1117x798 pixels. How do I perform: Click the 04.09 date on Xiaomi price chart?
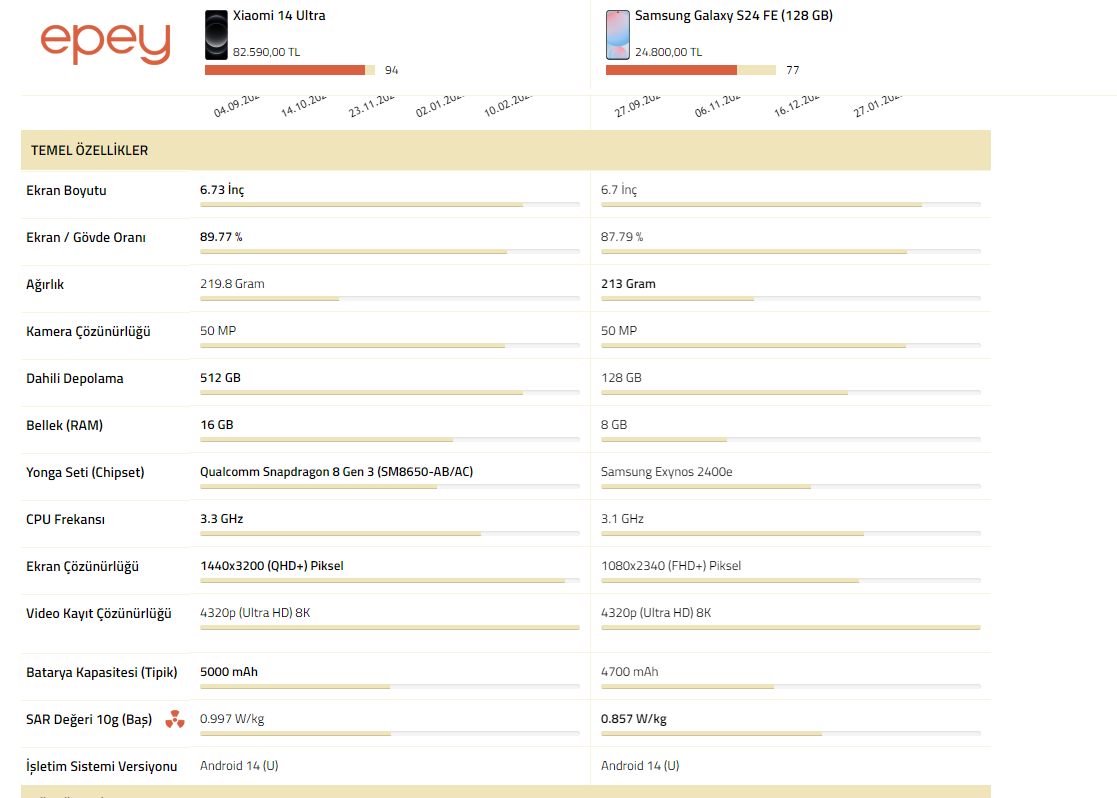coord(237,105)
